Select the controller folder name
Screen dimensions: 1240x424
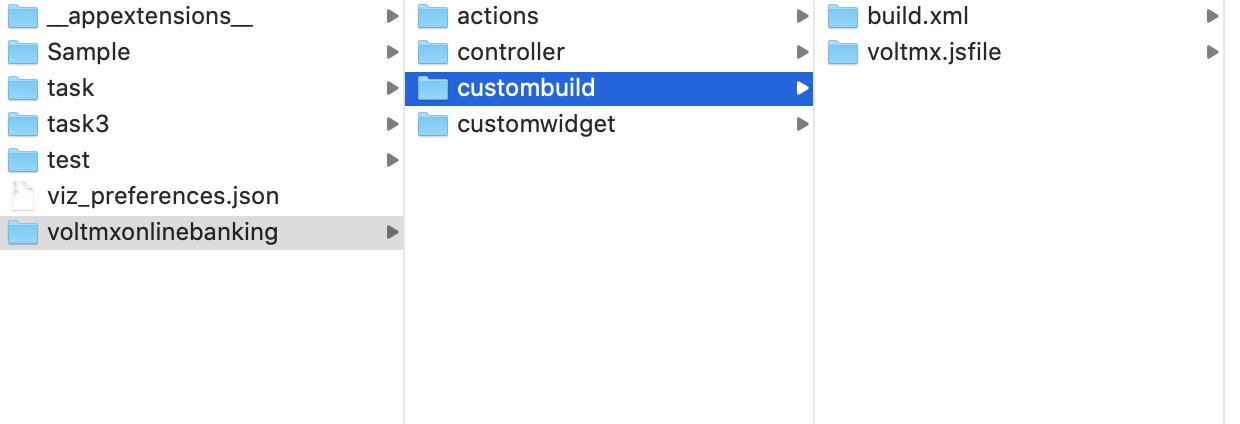tap(510, 52)
